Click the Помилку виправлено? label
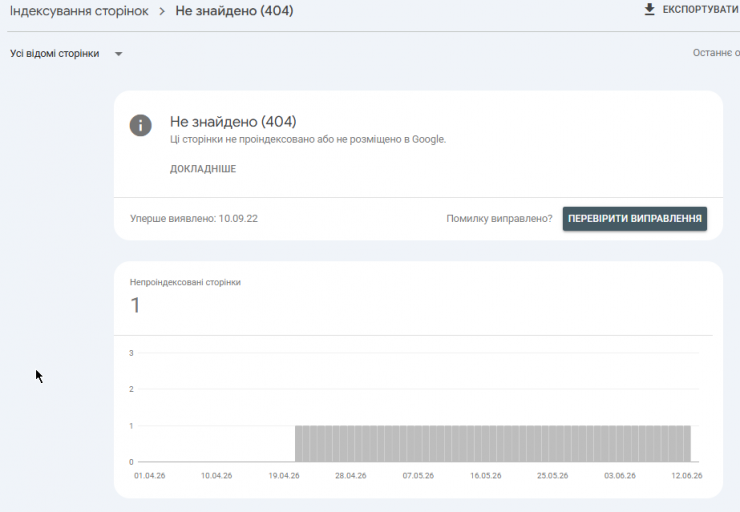 tap(499, 218)
